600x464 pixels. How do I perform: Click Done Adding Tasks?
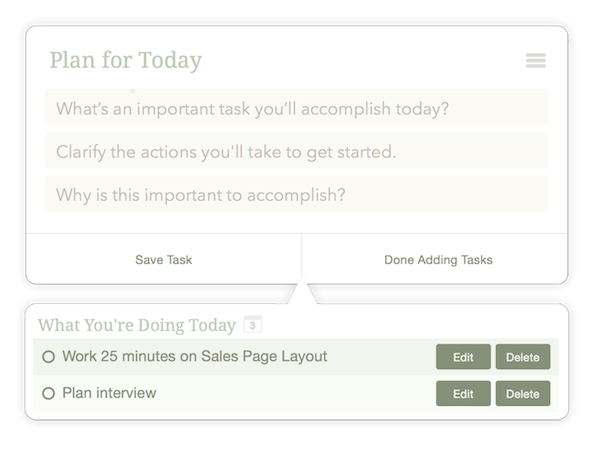(438, 260)
